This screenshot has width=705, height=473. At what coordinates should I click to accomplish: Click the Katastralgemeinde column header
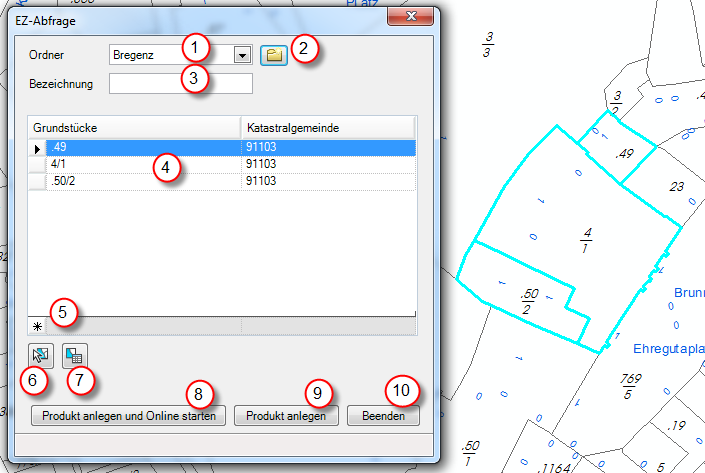327,128
